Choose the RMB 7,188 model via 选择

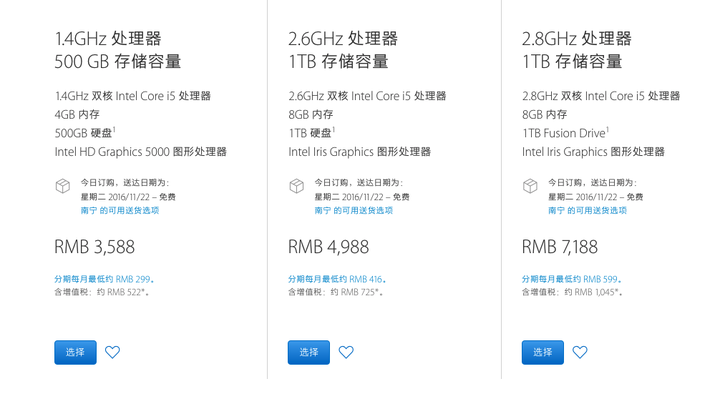(x=543, y=352)
